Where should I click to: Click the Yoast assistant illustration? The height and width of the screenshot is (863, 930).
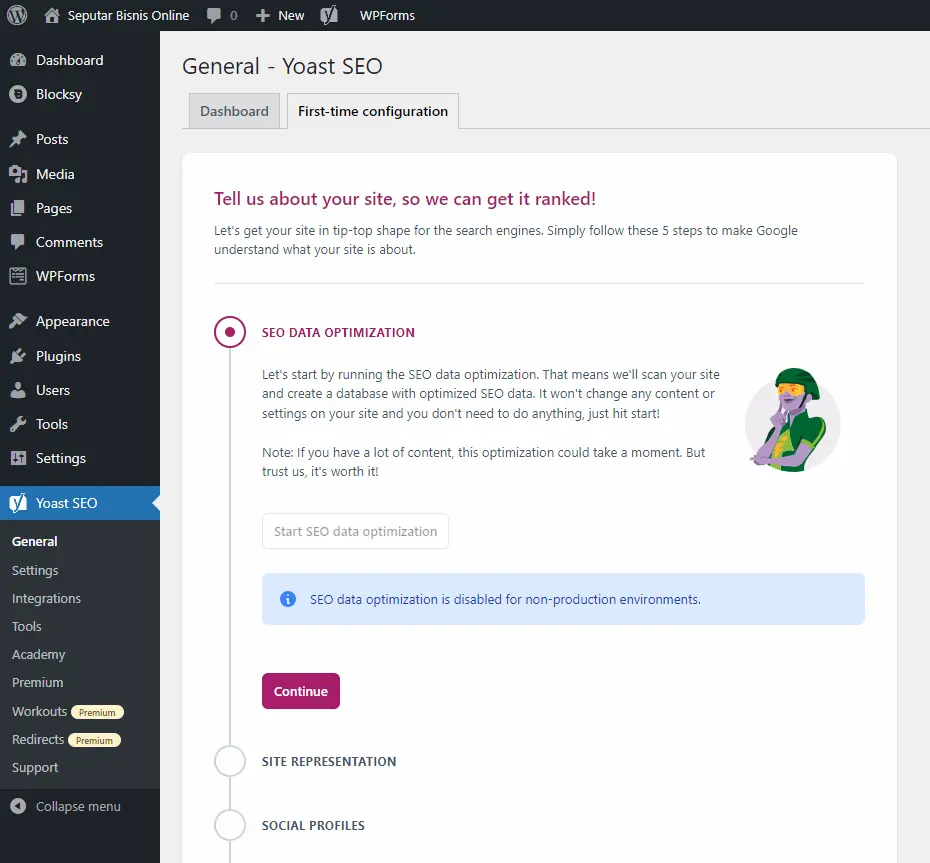[792, 420]
